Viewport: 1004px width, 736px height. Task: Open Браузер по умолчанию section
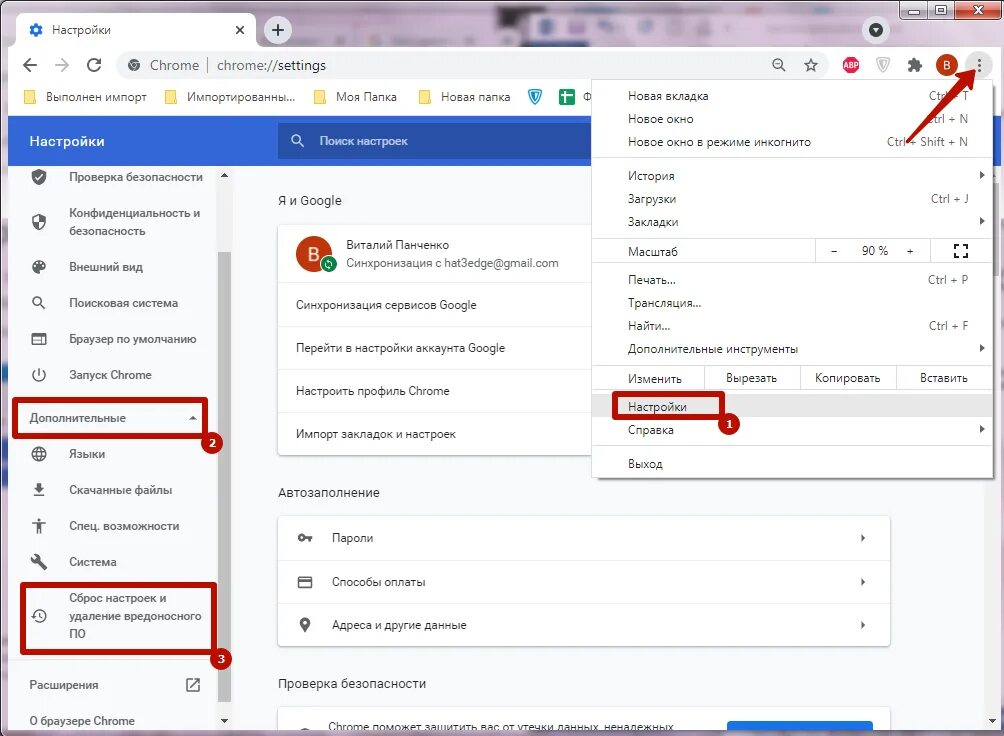[x=115, y=339]
